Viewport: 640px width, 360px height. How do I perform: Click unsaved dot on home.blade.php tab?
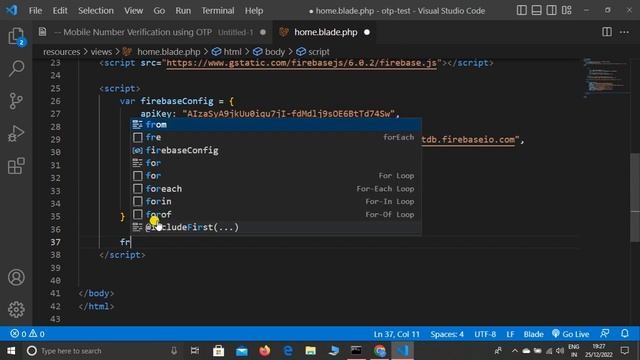(x=367, y=32)
